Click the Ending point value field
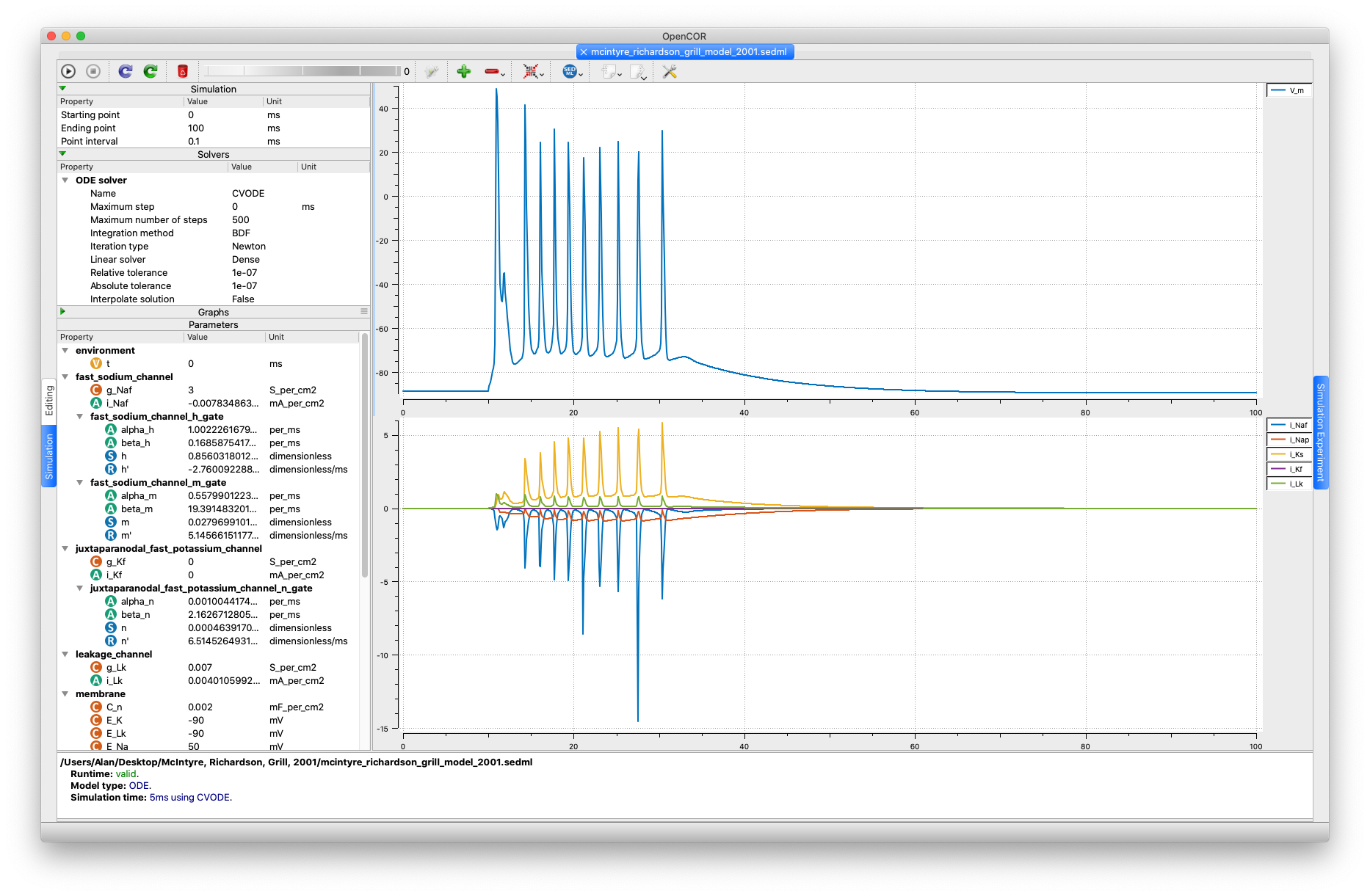Image resolution: width=1370 pixels, height=896 pixels. click(220, 128)
